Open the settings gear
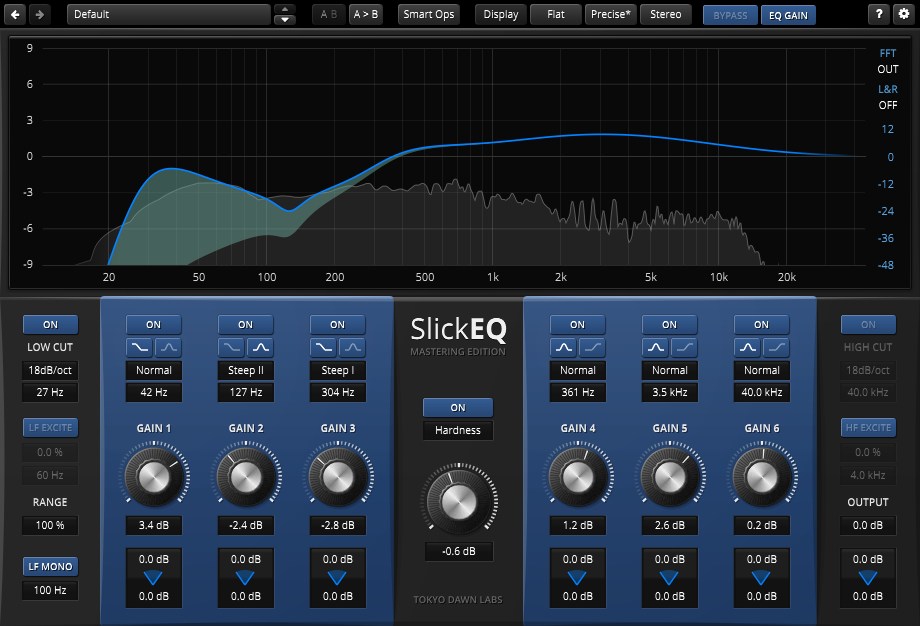920x626 pixels. coord(902,14)
